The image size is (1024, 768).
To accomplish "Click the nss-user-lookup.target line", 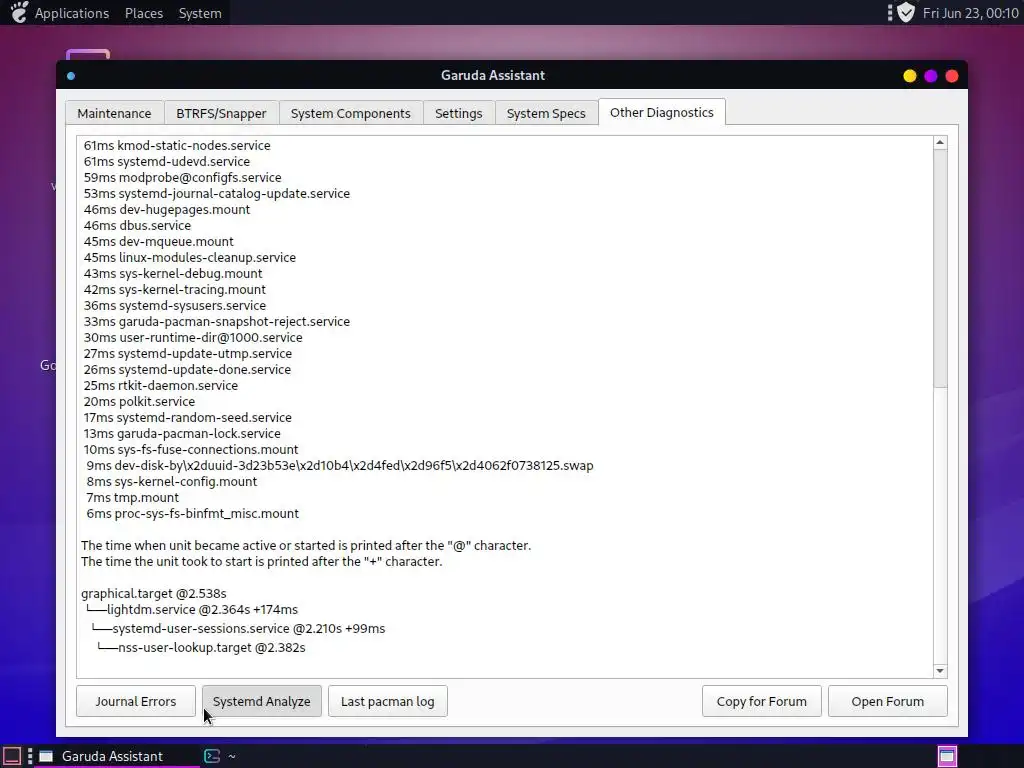I will [201, 647].
